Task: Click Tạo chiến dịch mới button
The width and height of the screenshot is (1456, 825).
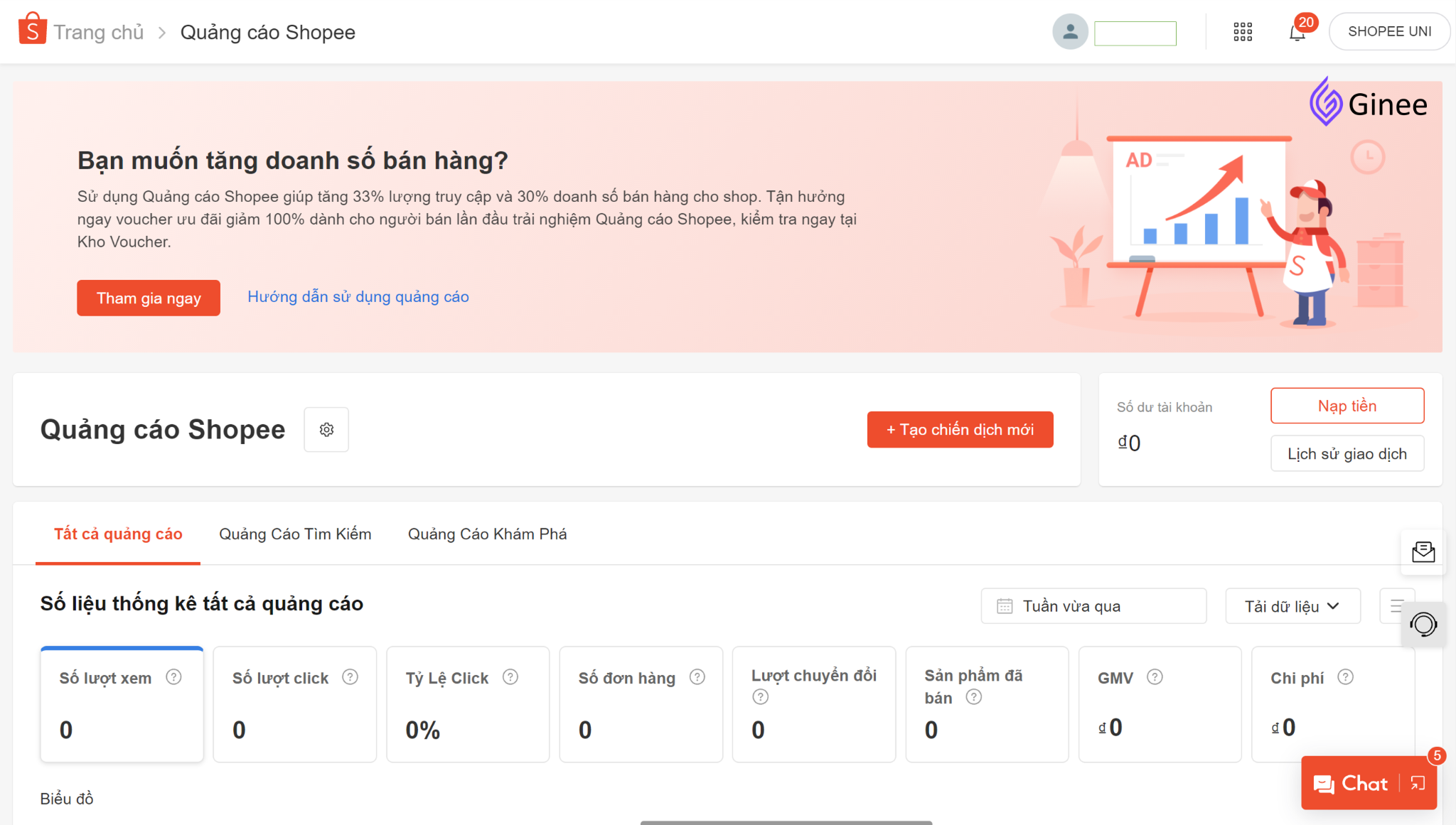Action: [x=960, y=429]
